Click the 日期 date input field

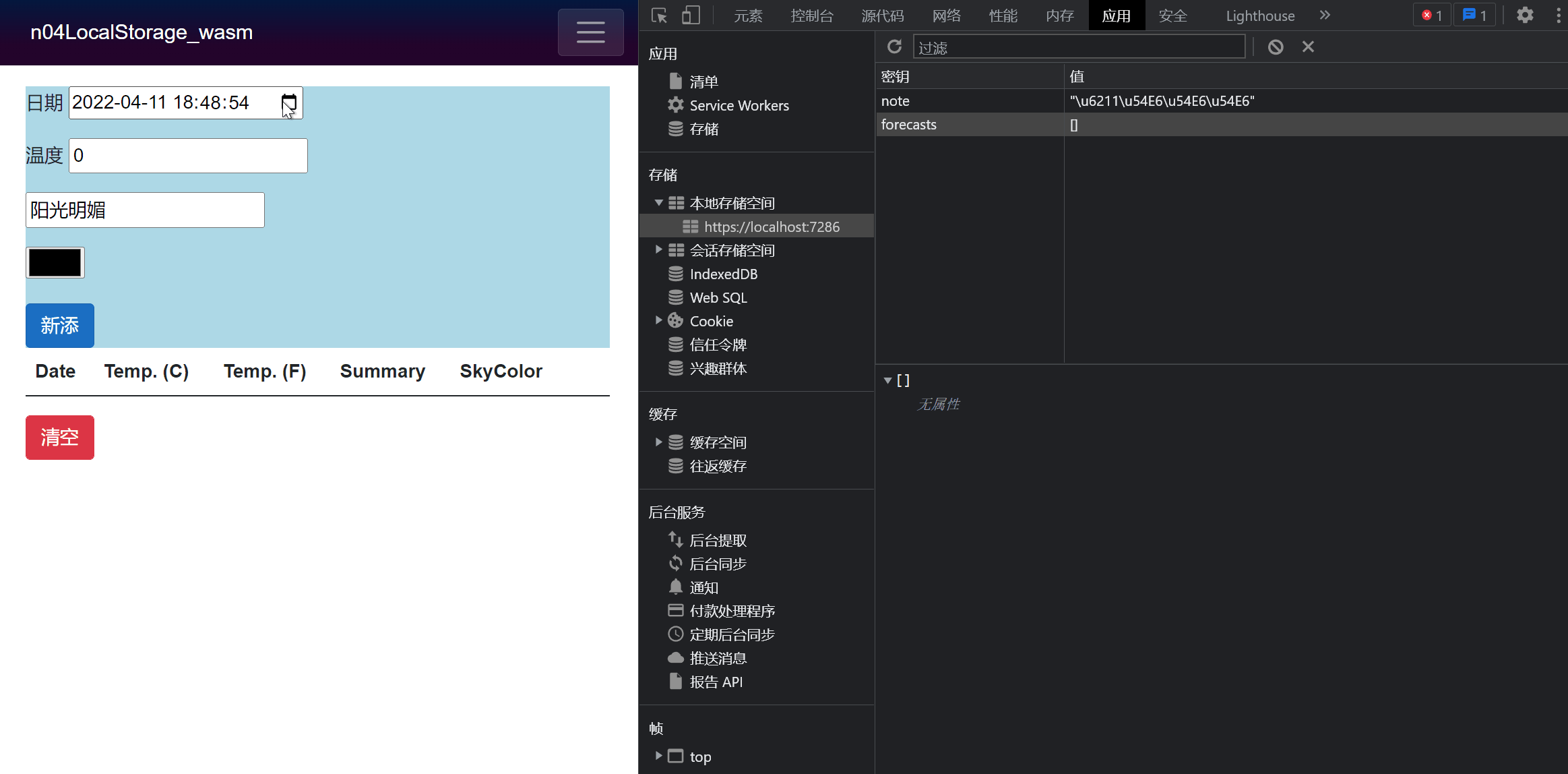point(186,102)
